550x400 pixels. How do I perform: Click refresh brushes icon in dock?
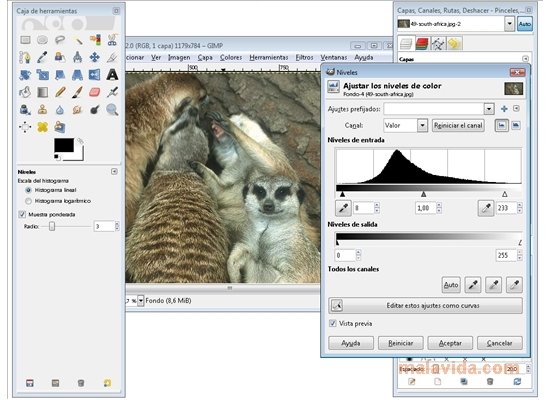coord(517,381)
